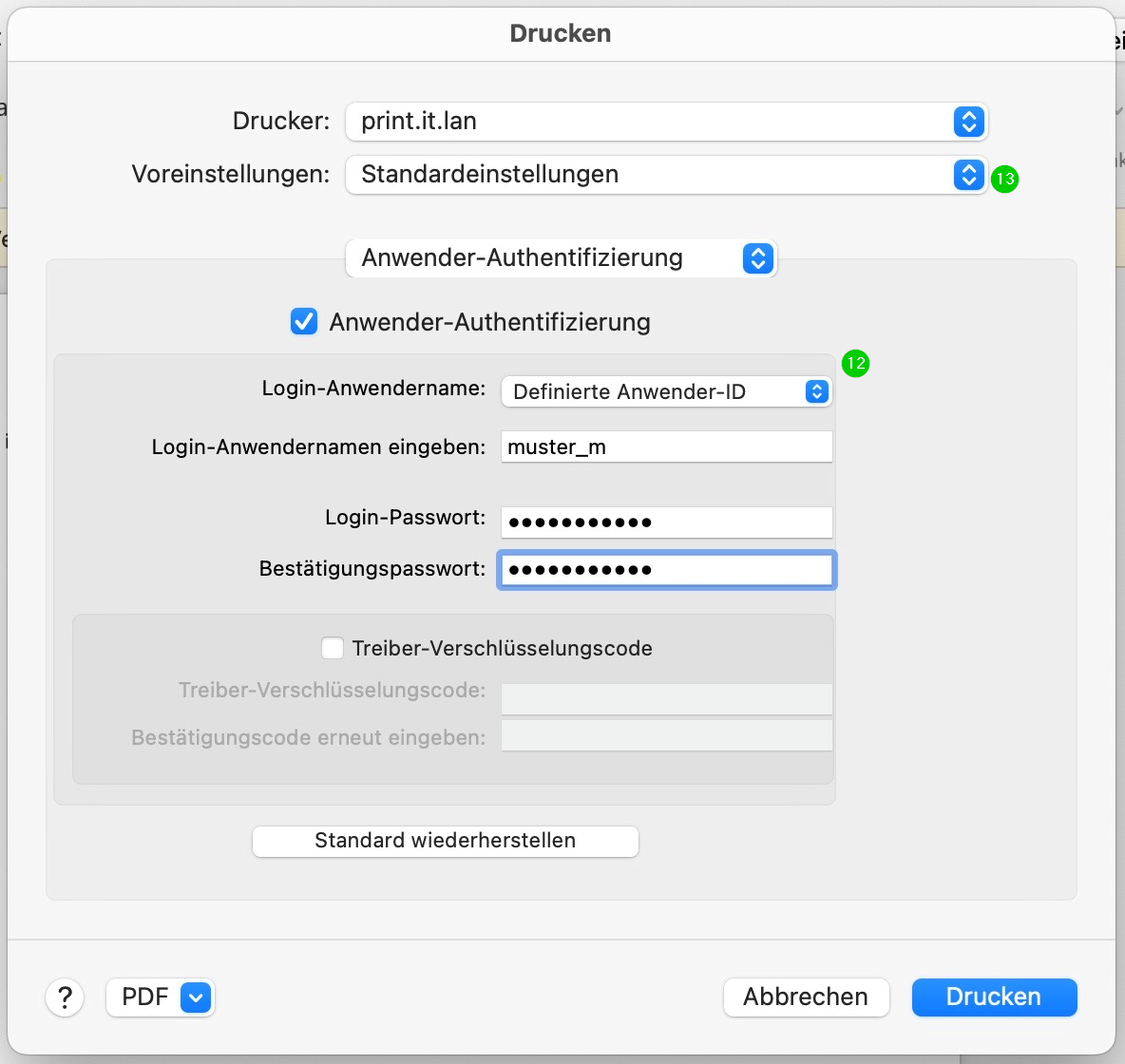Click the Drucken button

tap(994, 997)
